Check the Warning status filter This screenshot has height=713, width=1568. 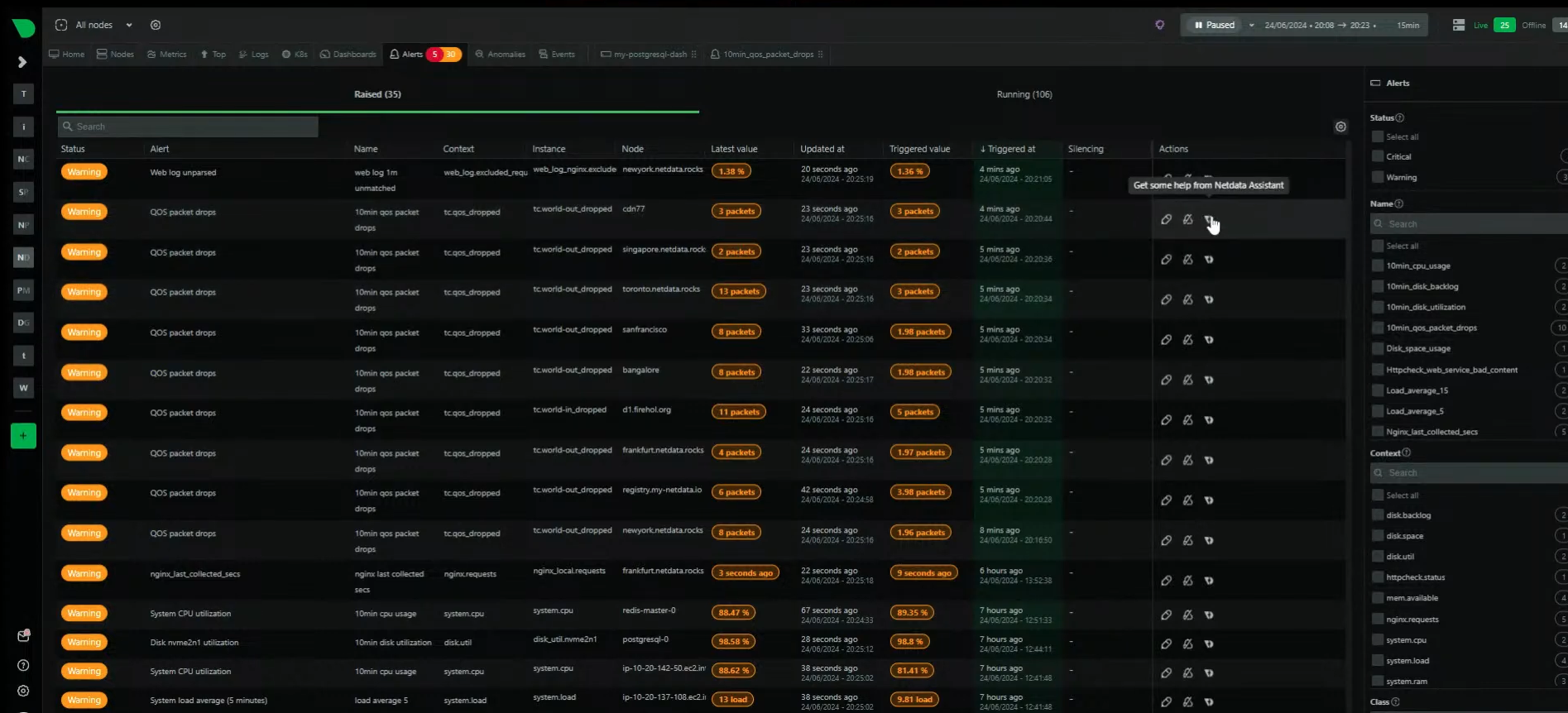pyautogui.click(x=1378, y=177)
